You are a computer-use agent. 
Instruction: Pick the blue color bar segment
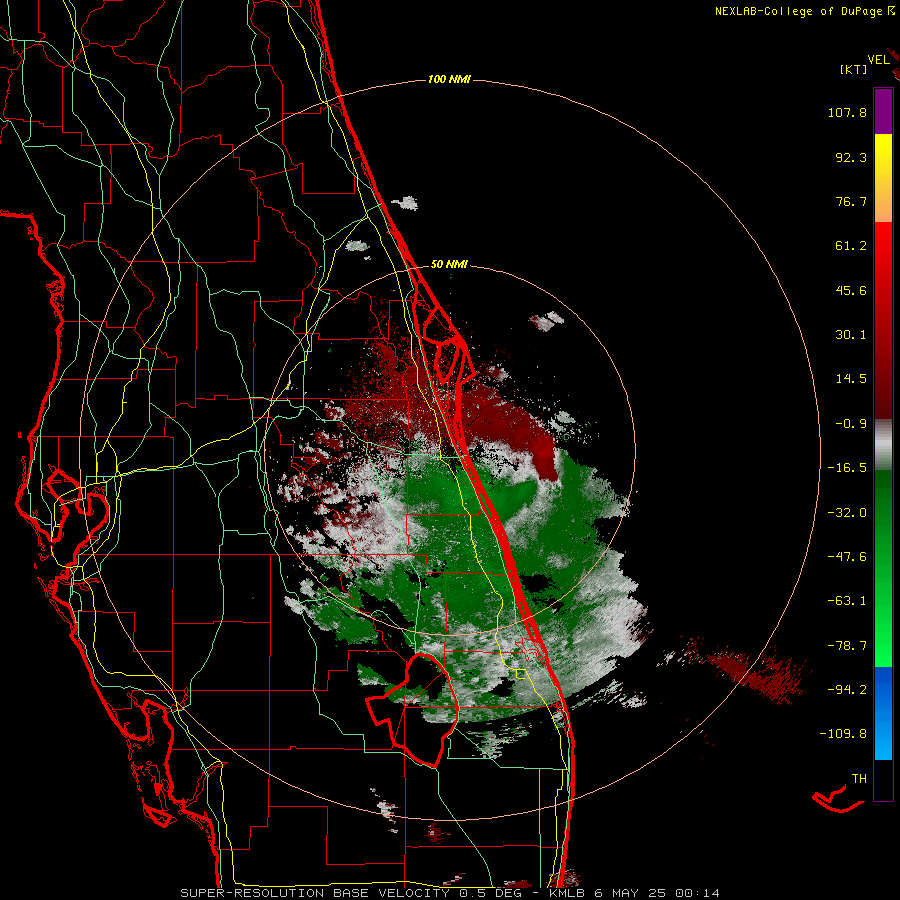click(x=883, y=713)
